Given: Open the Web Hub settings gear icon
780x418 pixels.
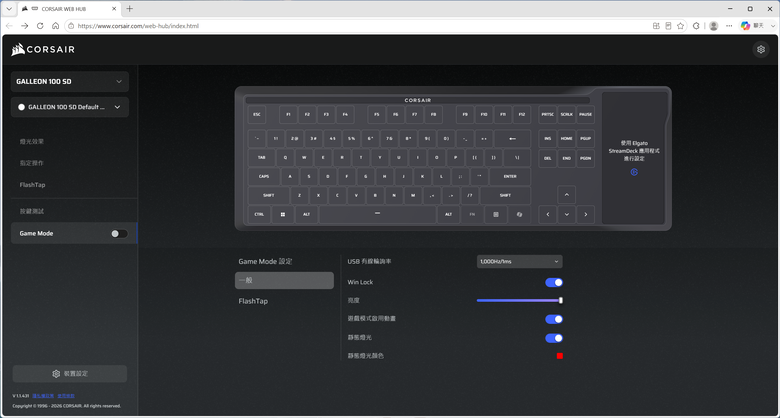Looking at the screenshot, I should (760, 49).
